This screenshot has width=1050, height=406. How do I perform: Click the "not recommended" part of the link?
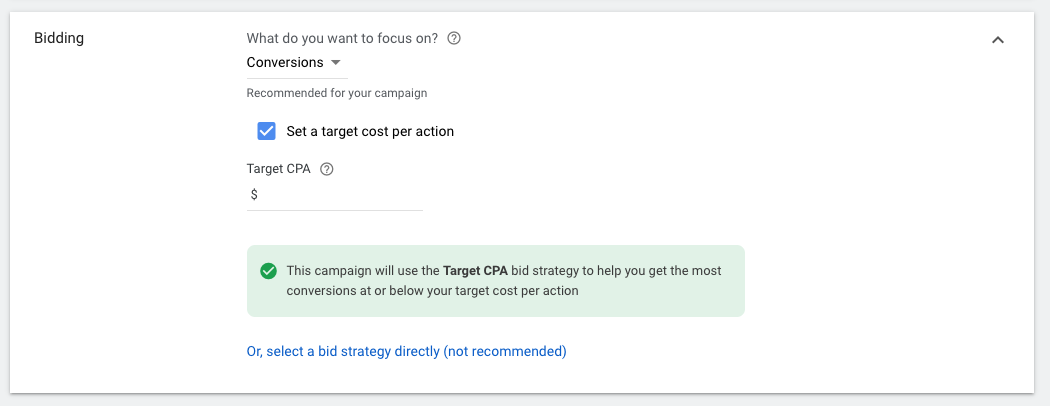coord(505,351)
